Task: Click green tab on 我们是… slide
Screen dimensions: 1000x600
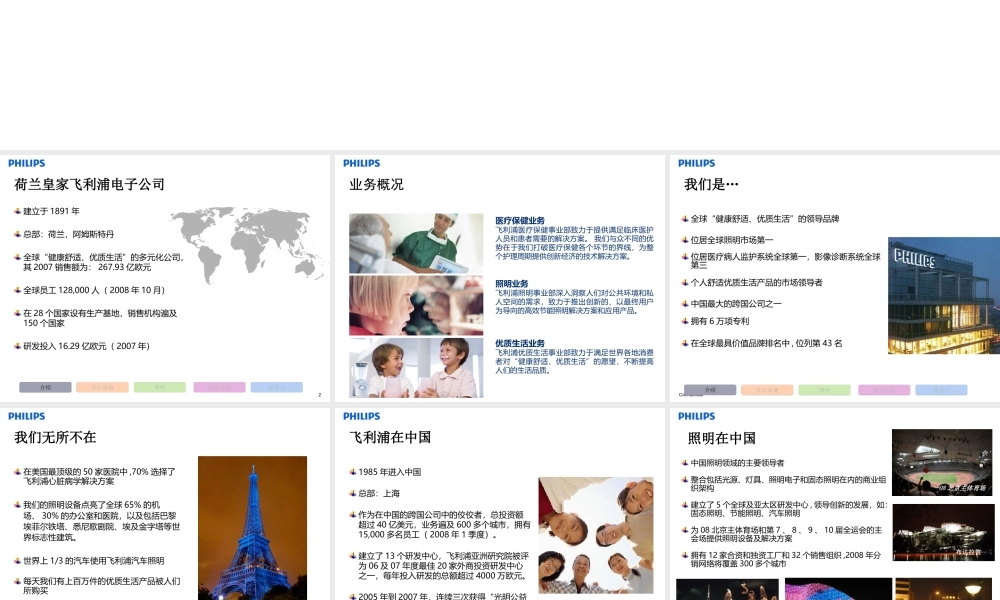Action: [x=825, y=390]
